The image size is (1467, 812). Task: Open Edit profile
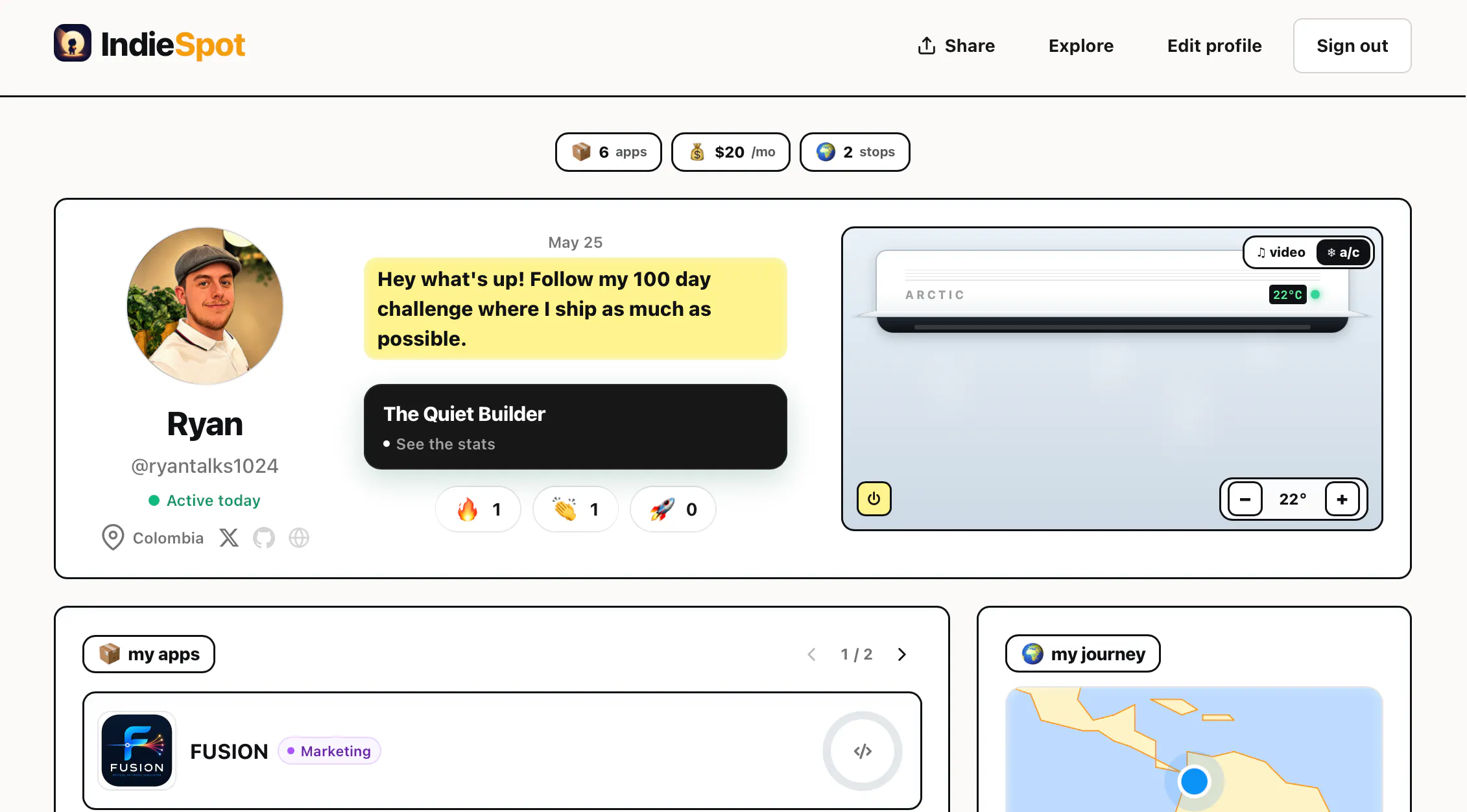pos(1215,45)
